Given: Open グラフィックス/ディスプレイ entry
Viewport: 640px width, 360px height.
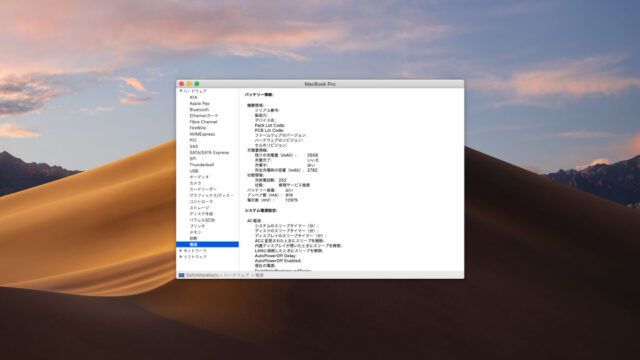Looking at the screenshot, I should (211, 196).
